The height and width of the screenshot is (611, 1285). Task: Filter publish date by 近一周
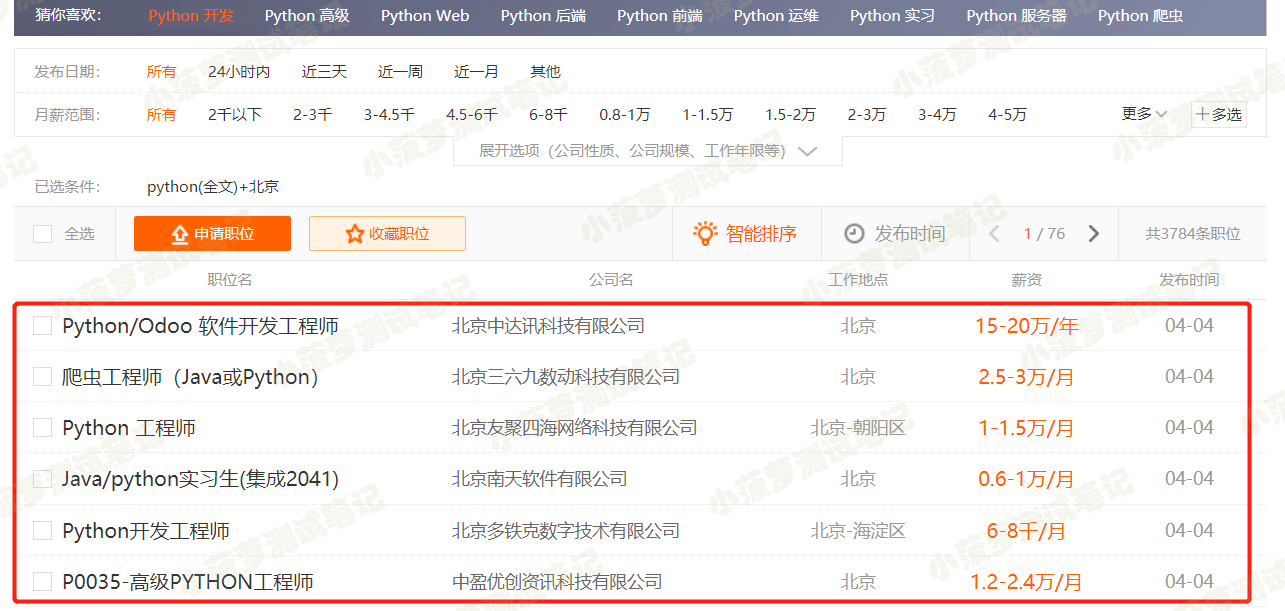pyautogui.click(x=400, y=72)
